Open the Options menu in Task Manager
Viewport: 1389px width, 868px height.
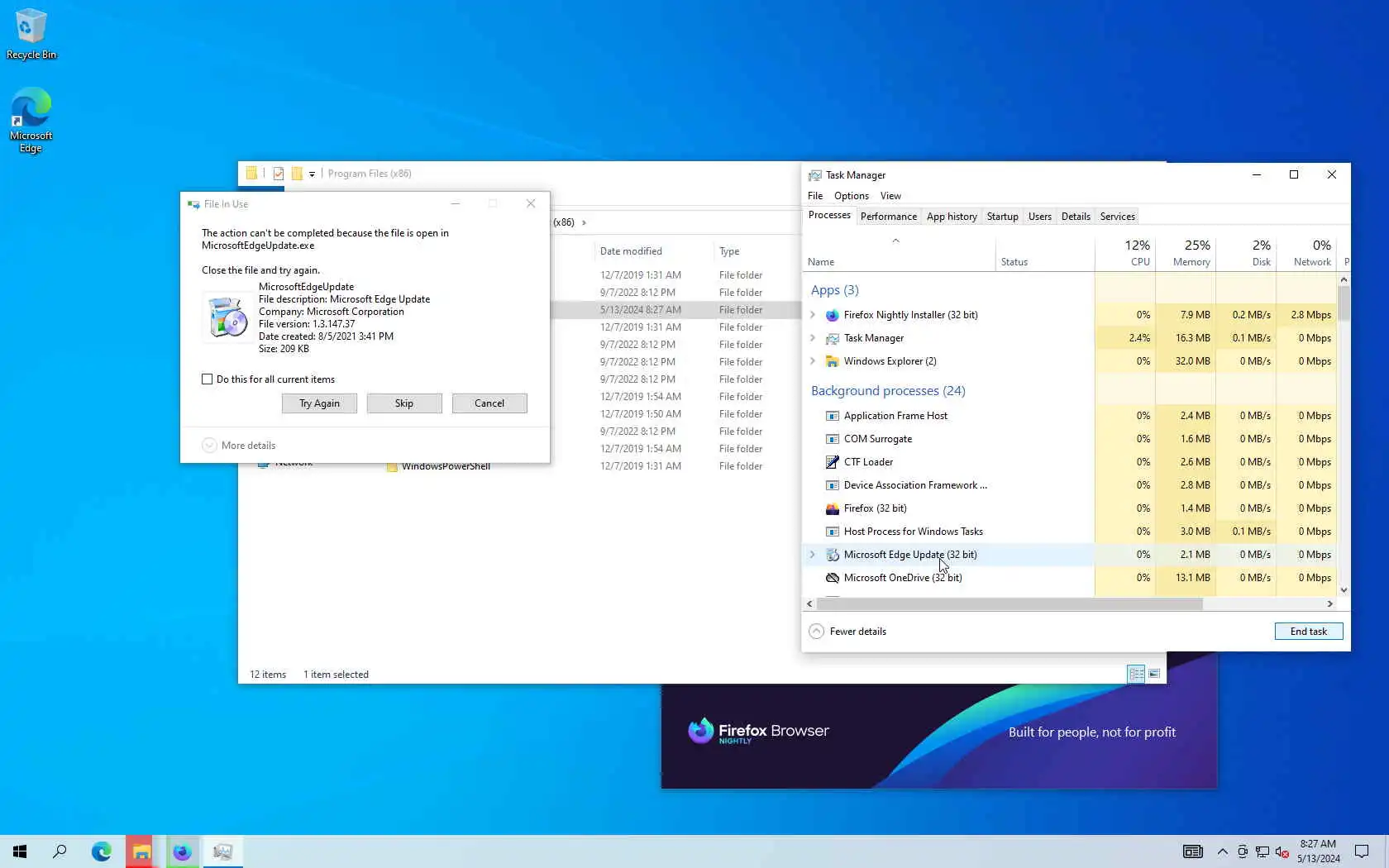point(852,196)
